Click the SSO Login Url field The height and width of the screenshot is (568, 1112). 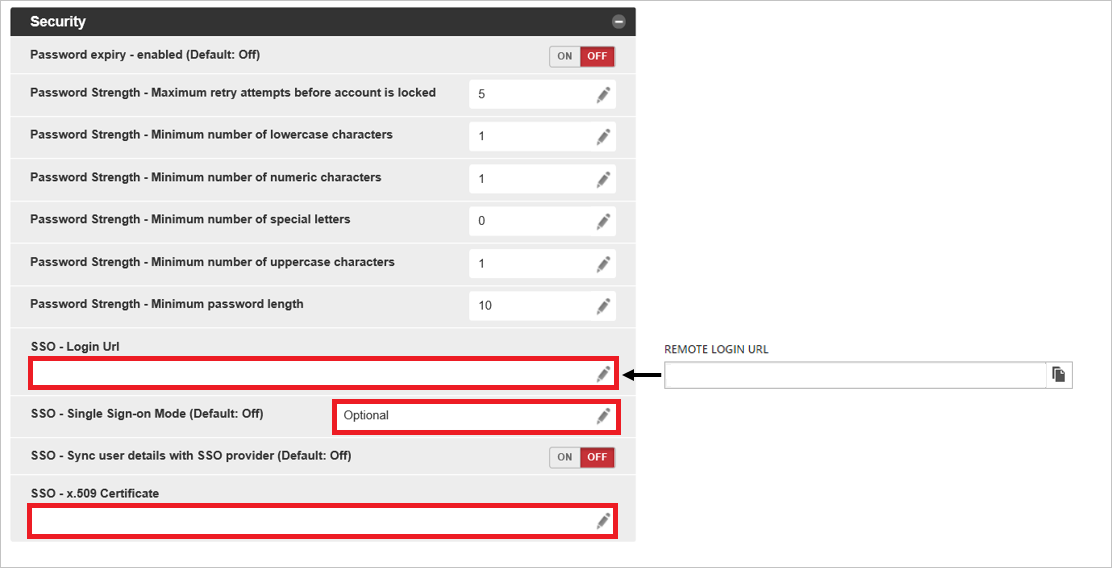323,374
